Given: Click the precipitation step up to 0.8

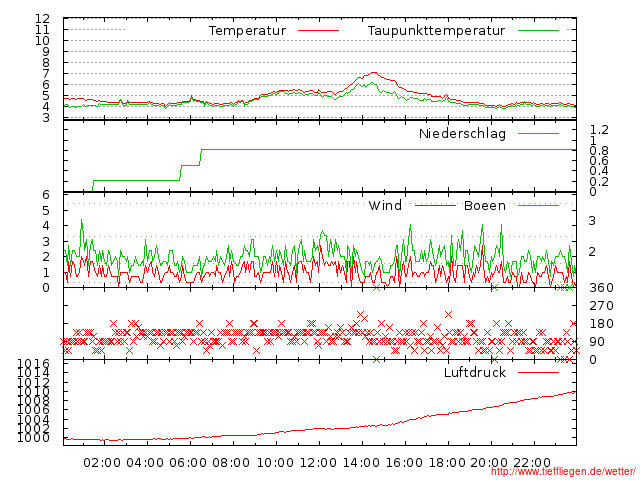Looking at the screenshot, I should (x=201, y=157).
